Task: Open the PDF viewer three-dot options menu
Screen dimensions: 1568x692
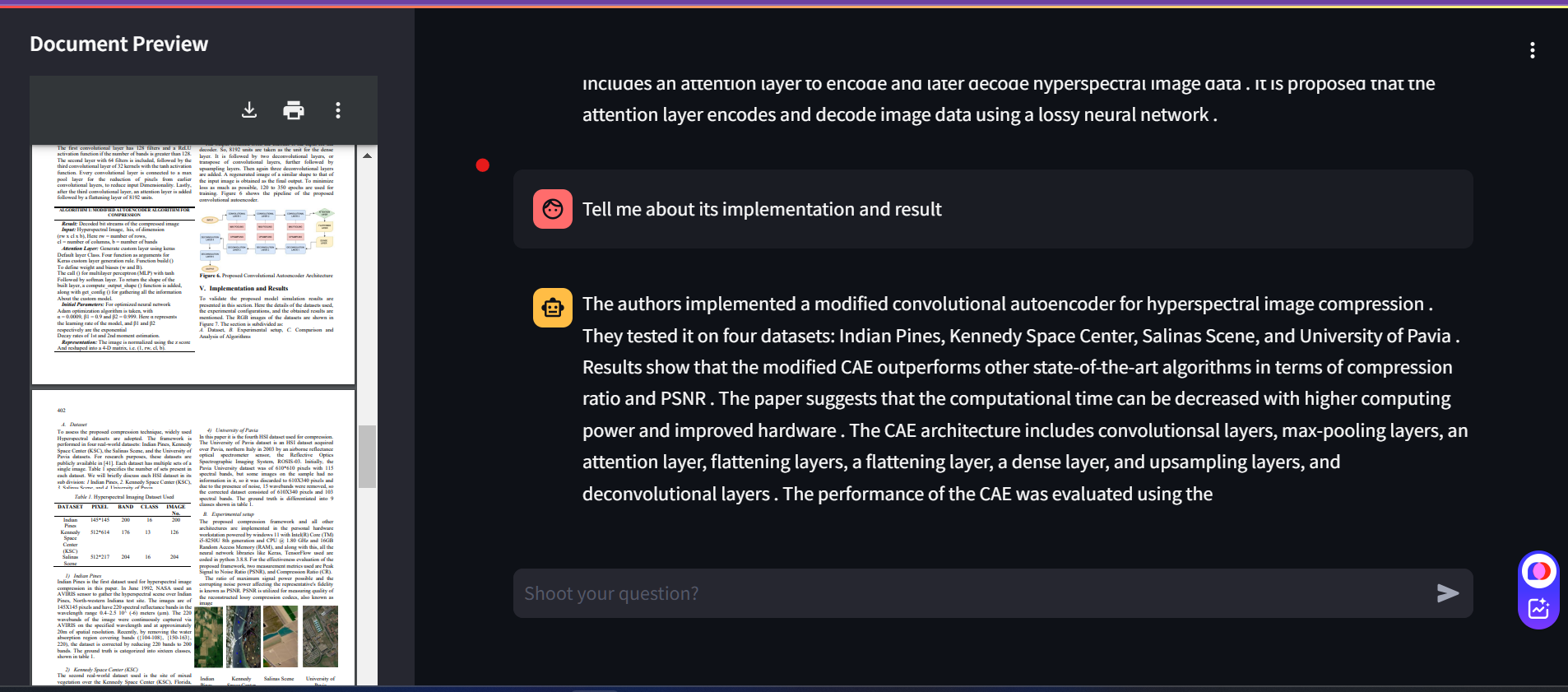Action: tap(336, 109)
